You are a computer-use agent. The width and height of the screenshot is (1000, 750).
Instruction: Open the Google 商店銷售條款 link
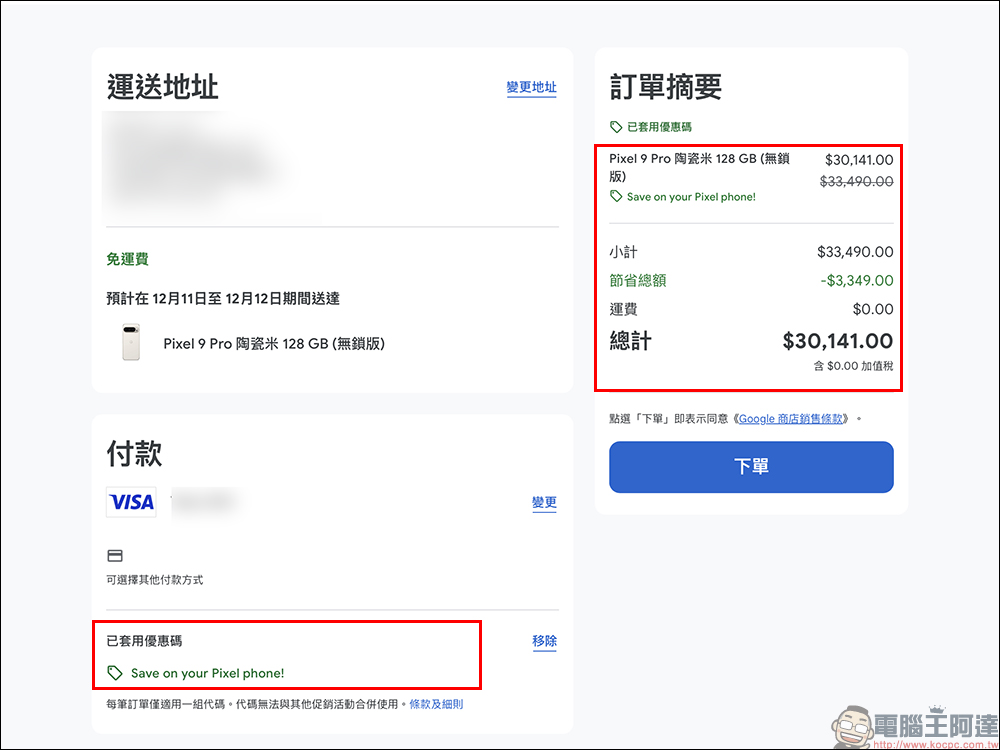[790, 419]
